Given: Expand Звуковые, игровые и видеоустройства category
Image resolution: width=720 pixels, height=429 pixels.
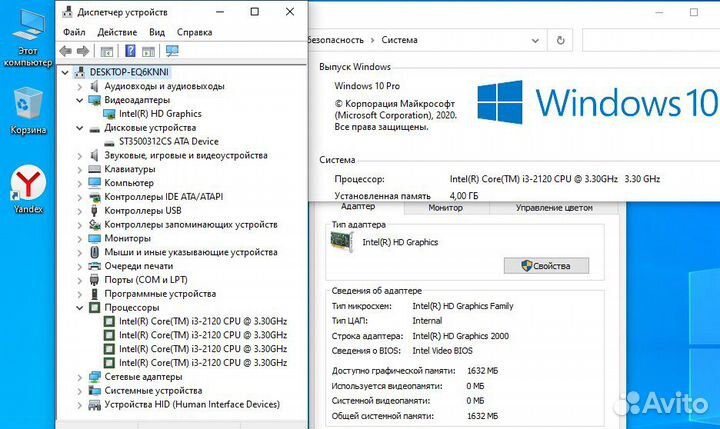Looking at the screenshot, I should [79, 156].
